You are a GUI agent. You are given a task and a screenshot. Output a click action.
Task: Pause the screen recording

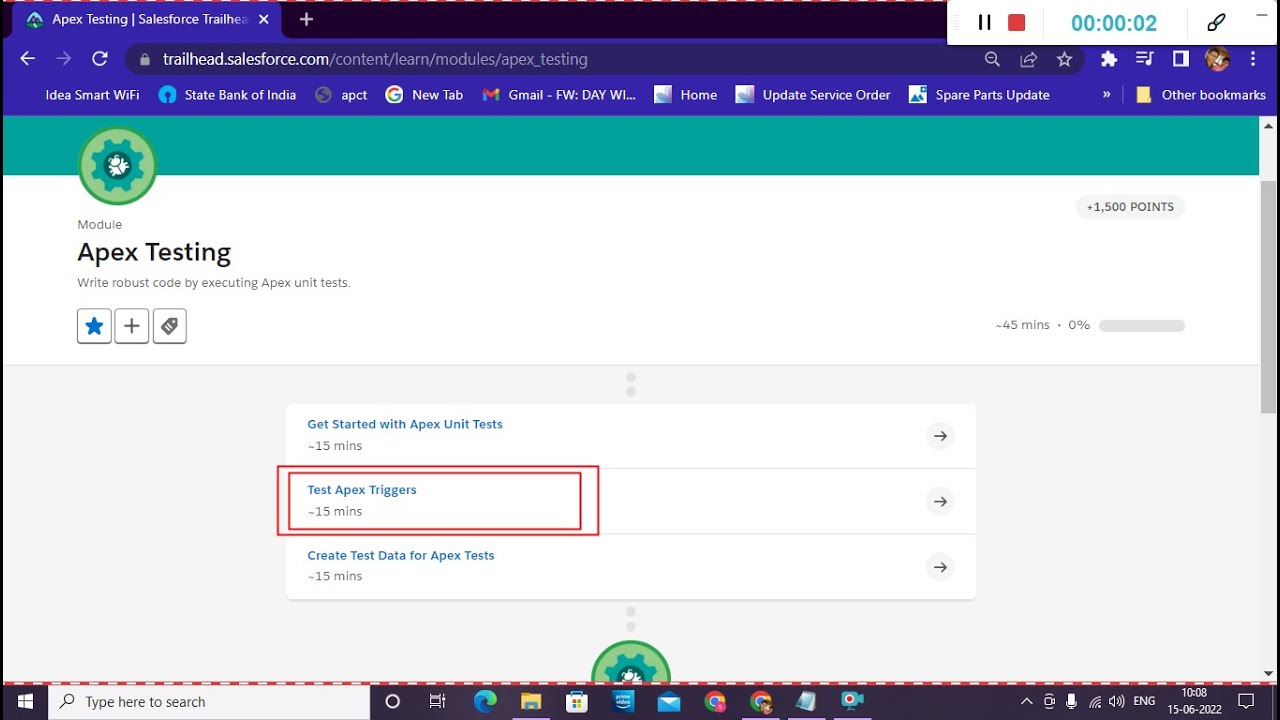coord(984,23)
